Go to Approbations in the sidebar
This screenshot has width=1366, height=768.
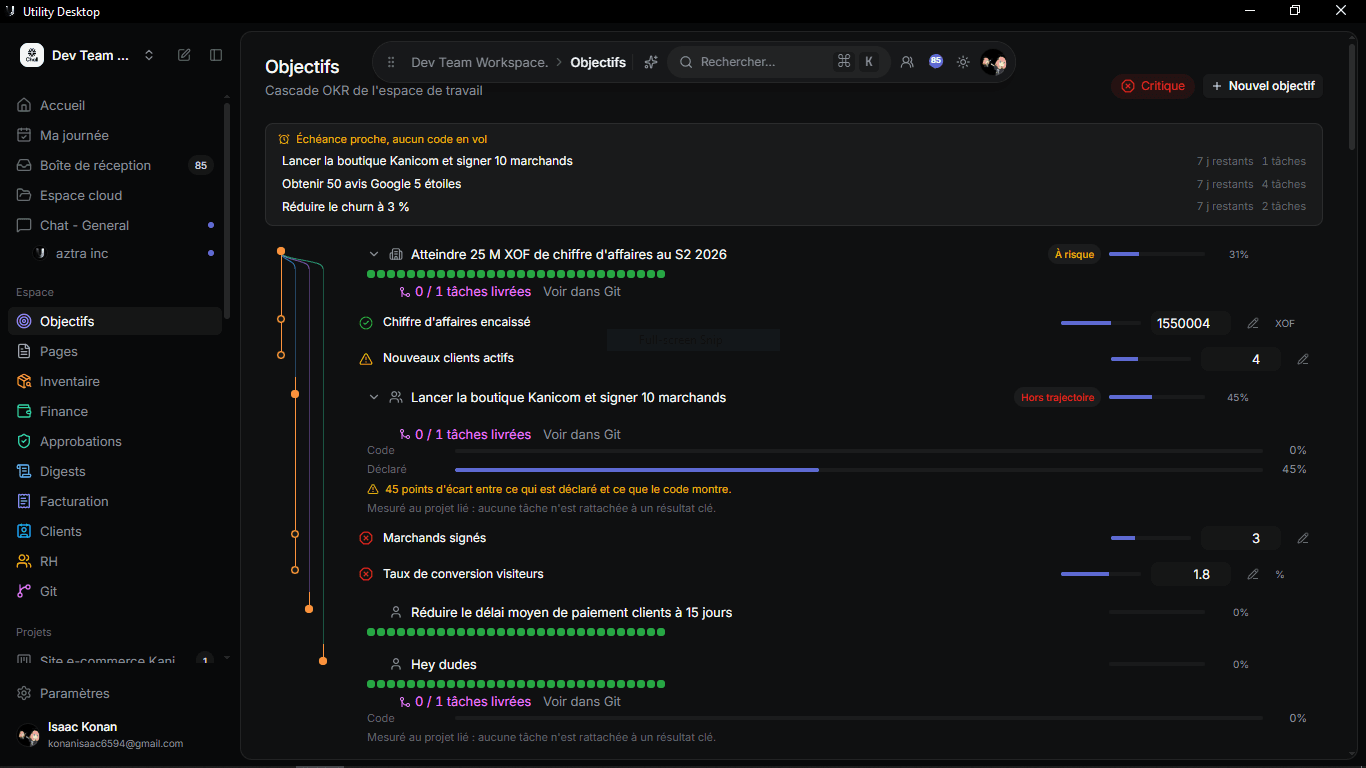(x=115, y=441)
